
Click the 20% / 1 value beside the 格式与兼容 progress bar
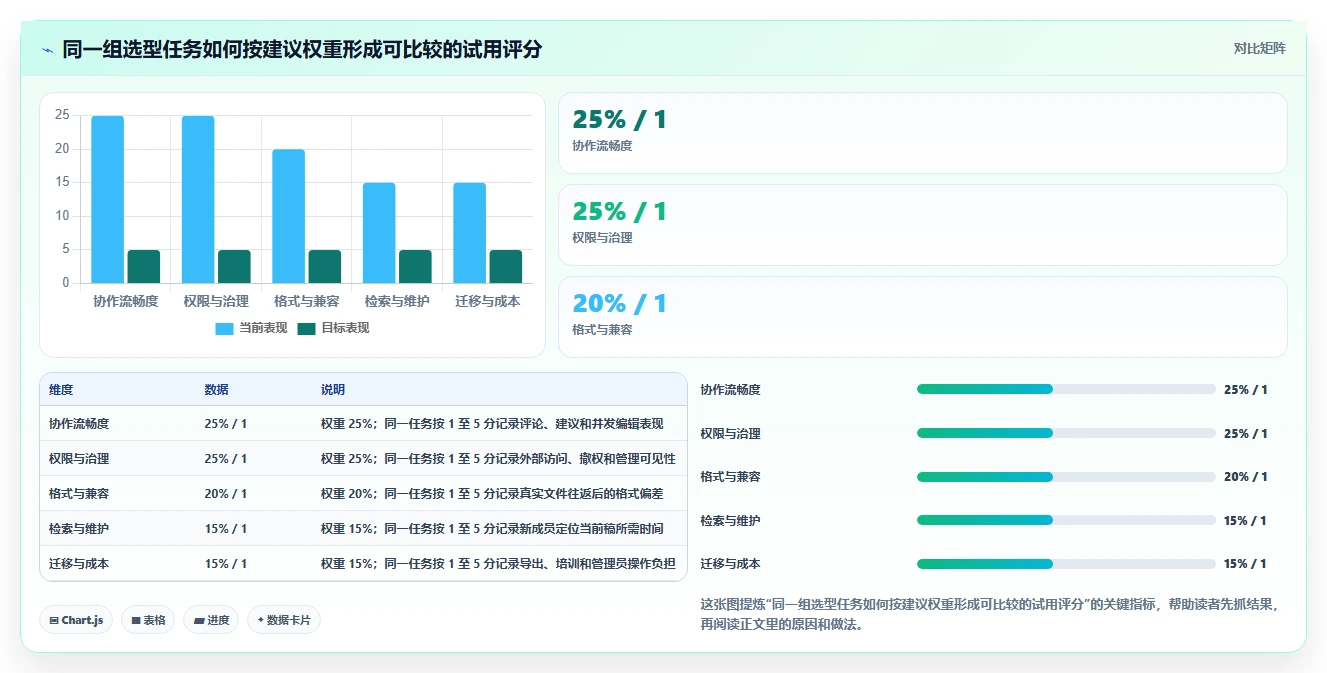click(1246, 477)
